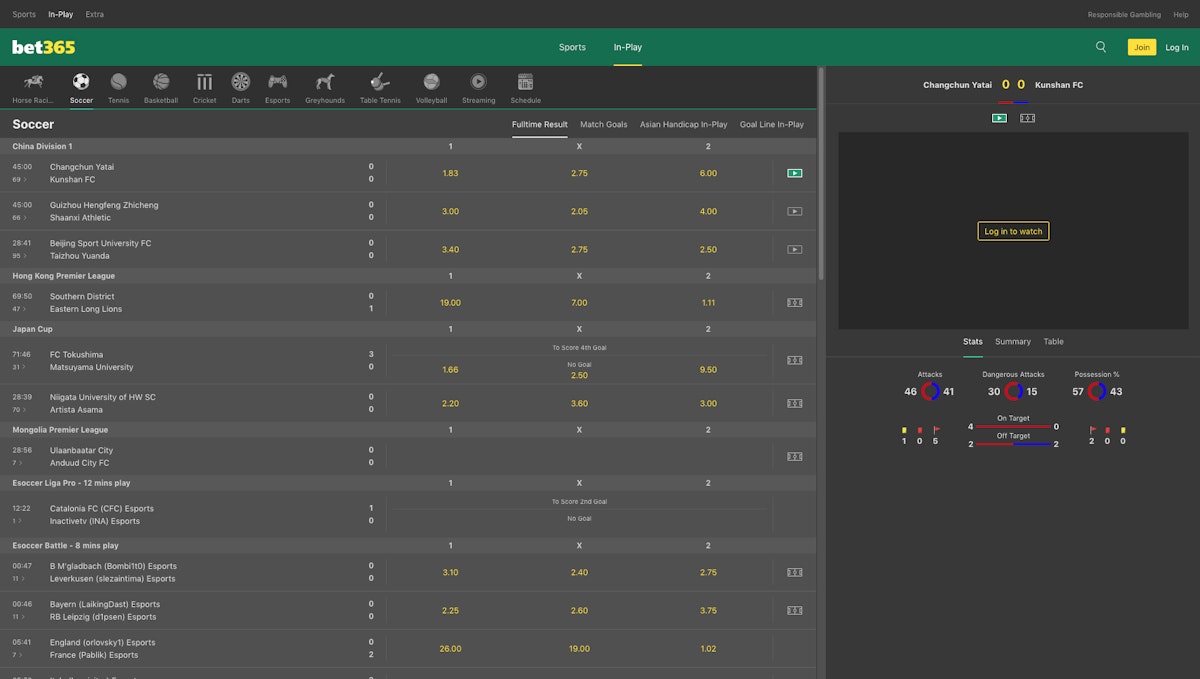The image size is (1200, 679).
Task: Click the Log in to watch button
Action: (x=1013, y=231)
